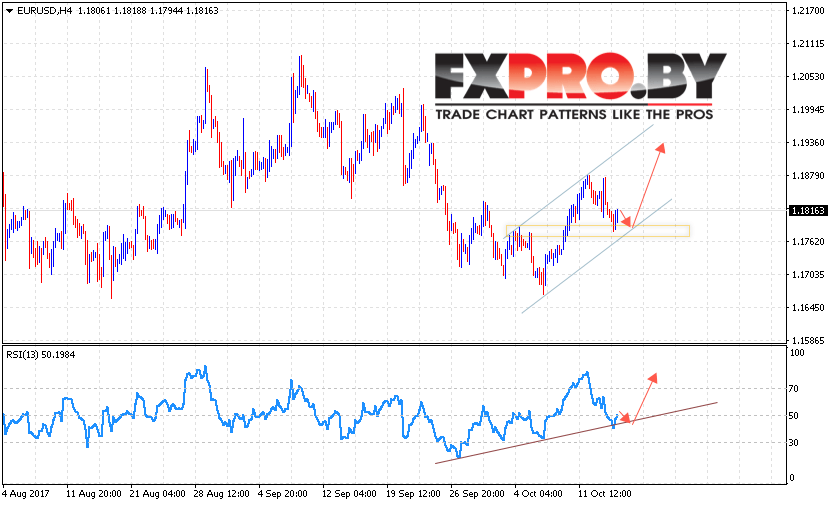The width and height of the screenshot is (829, 505).
Task: Click the 19 Sep 12:00 time label
Action: (413, 494)
